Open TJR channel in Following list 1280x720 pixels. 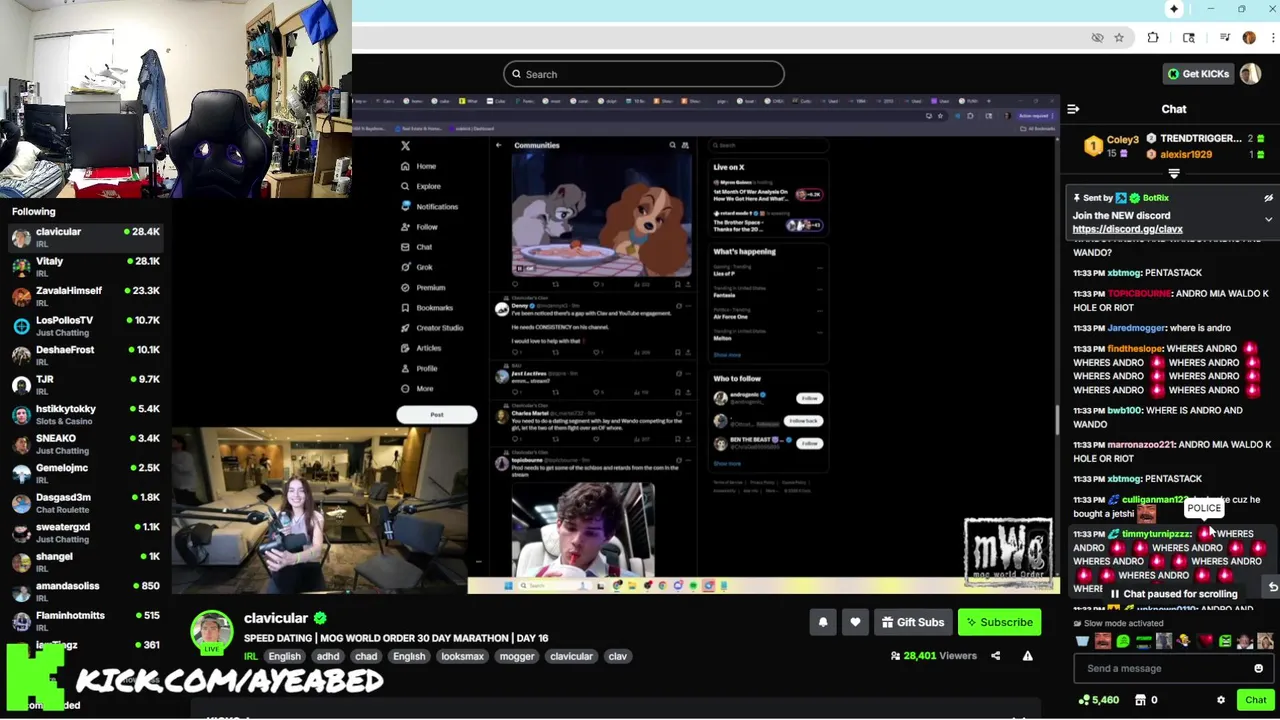tap(85, 385)
